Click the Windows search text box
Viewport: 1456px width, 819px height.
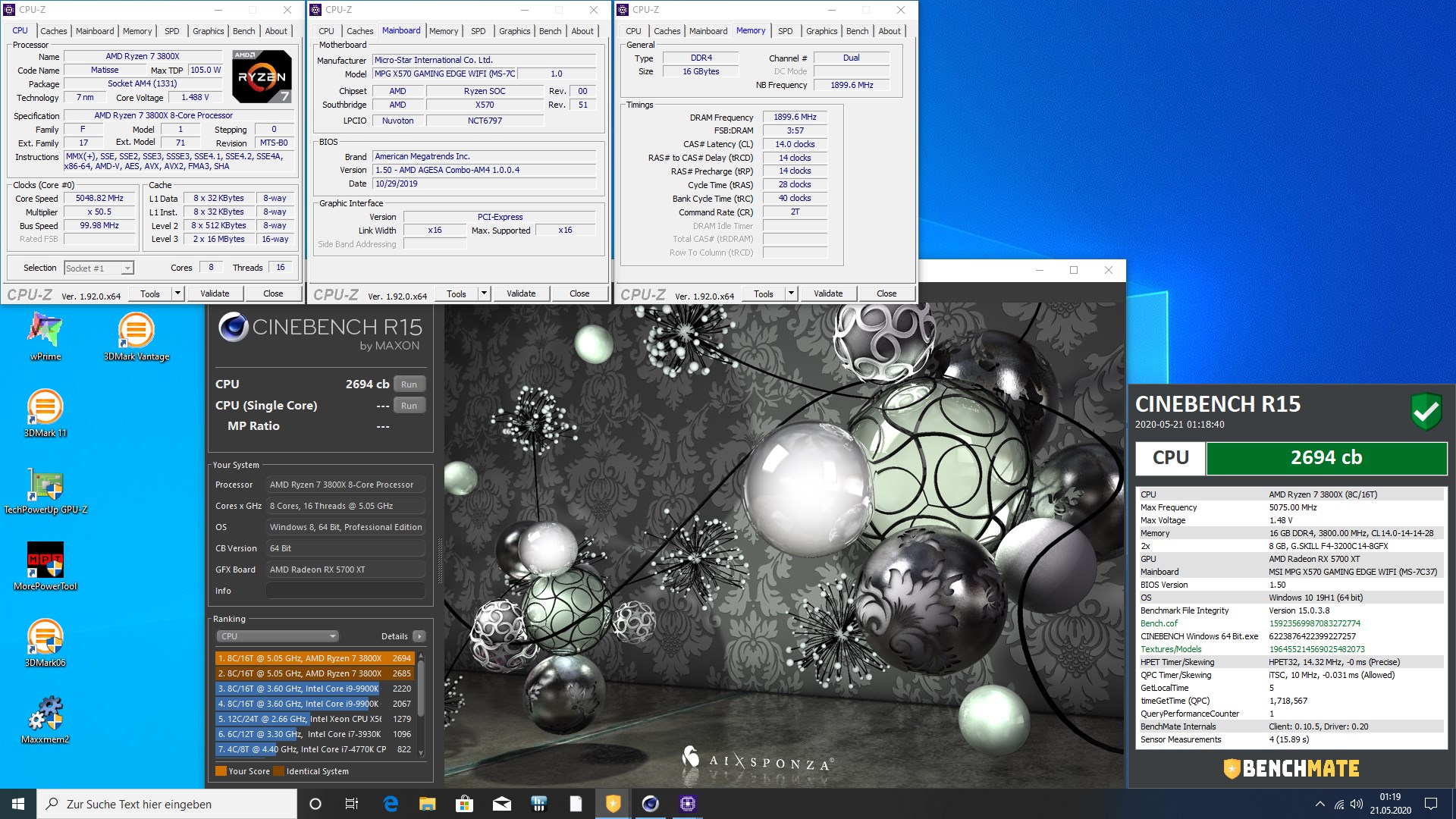pos(167,804)
